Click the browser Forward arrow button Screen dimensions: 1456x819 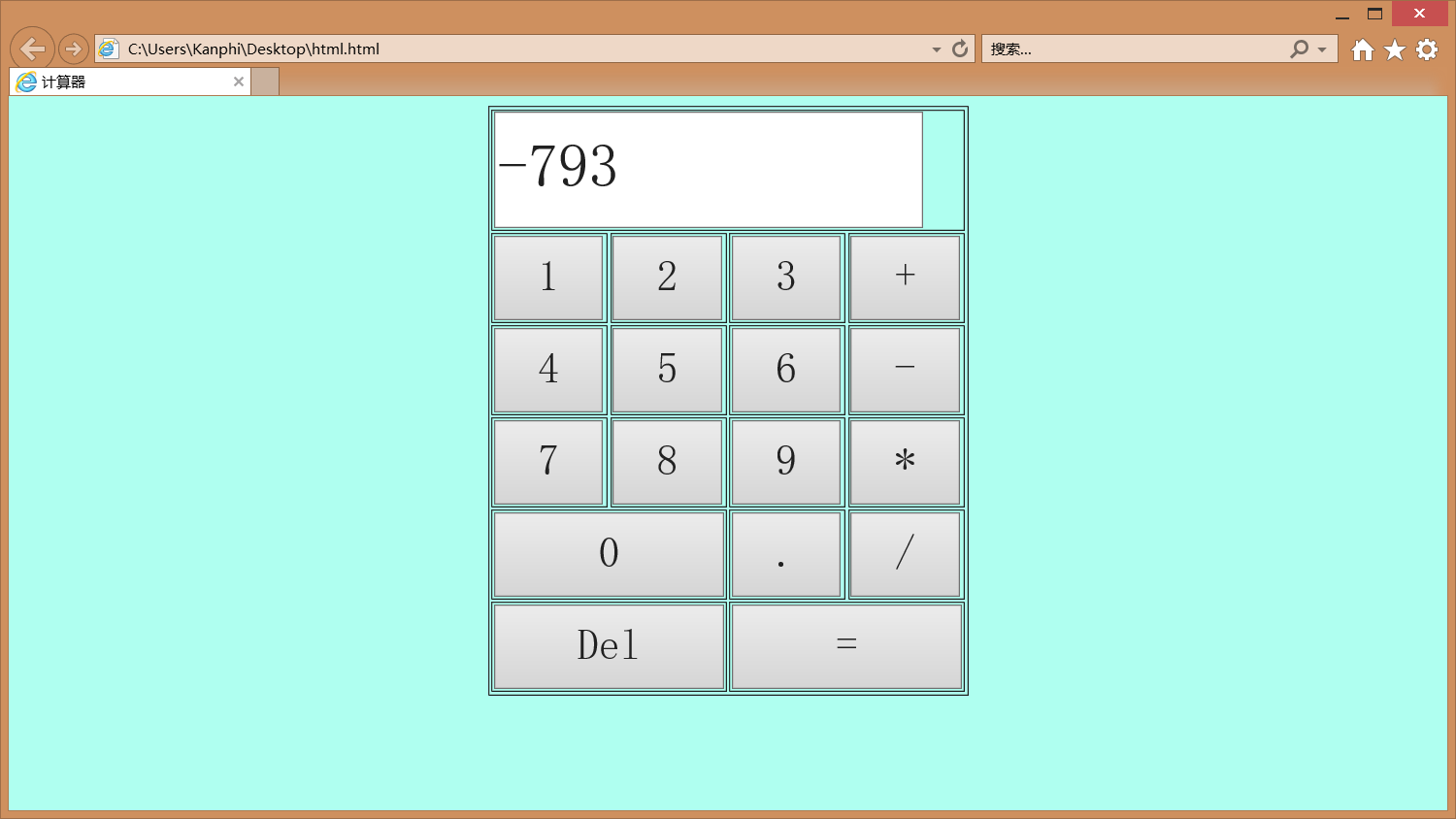(74, 49)
